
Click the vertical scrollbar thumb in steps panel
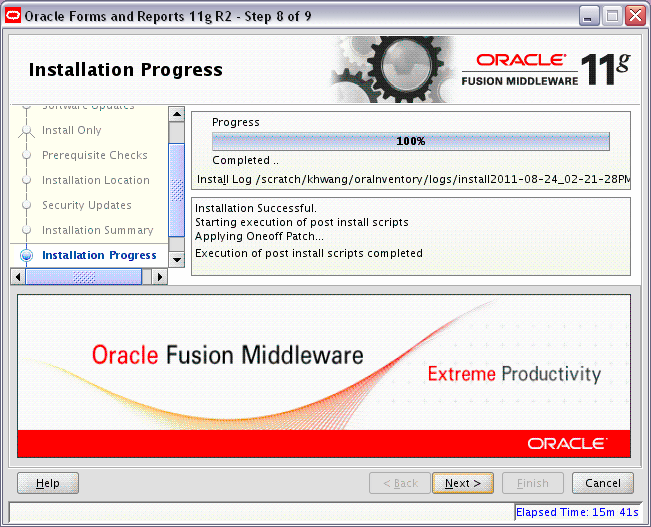point(177,190)
